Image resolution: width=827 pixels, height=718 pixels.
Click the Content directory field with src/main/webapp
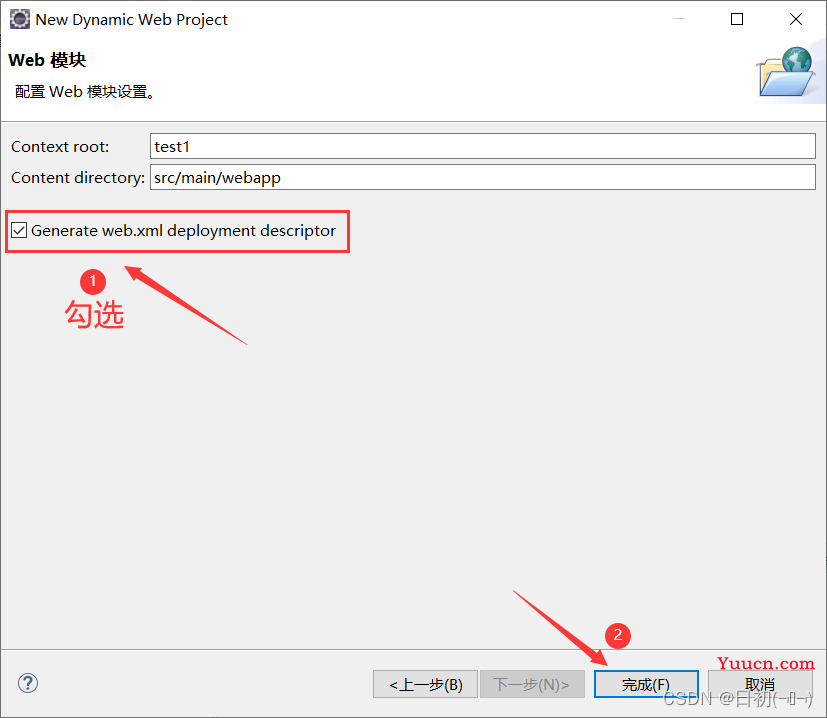(x=482, y=177)
